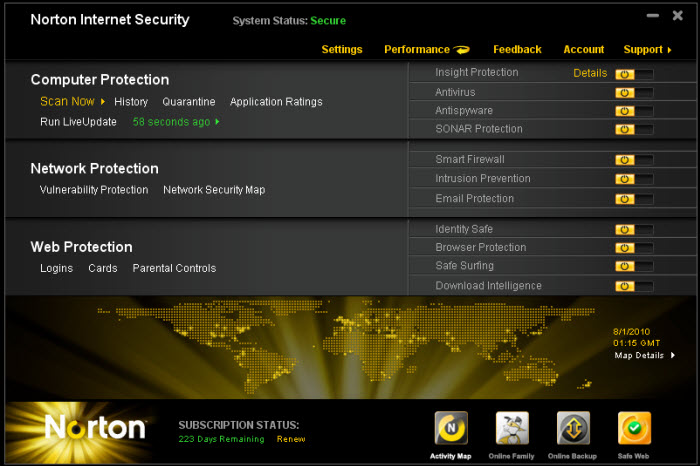
Task: Click the Norton logo at bottom left
Action: [95, 428]
